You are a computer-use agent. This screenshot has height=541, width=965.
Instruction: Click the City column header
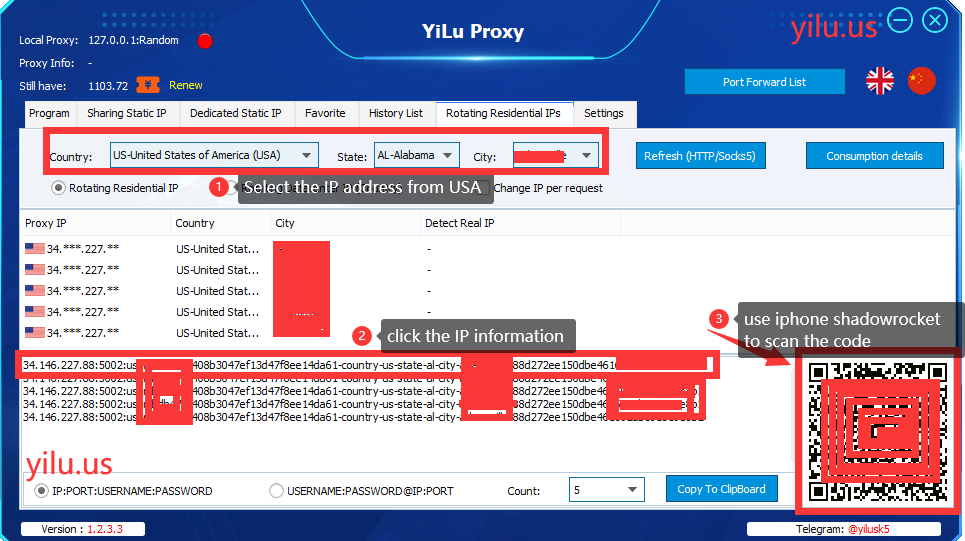tap(285, 223)
